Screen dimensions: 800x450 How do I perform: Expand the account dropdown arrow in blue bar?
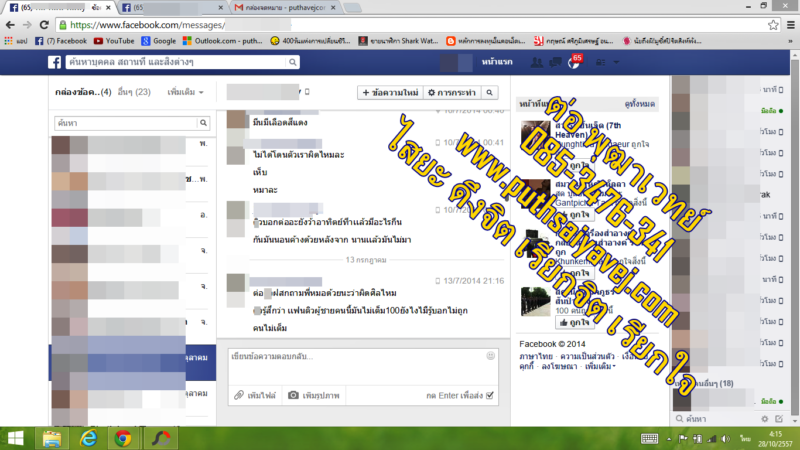616,62
